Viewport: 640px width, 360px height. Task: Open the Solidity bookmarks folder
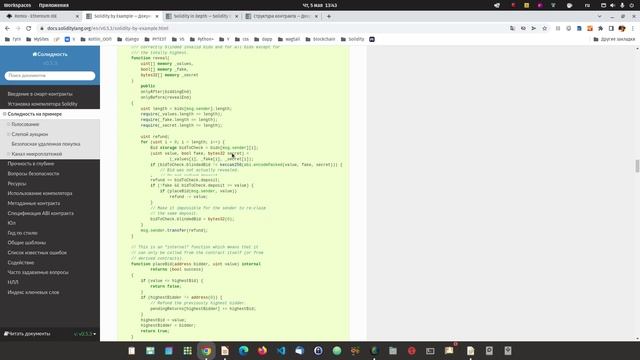coord(352,39)
